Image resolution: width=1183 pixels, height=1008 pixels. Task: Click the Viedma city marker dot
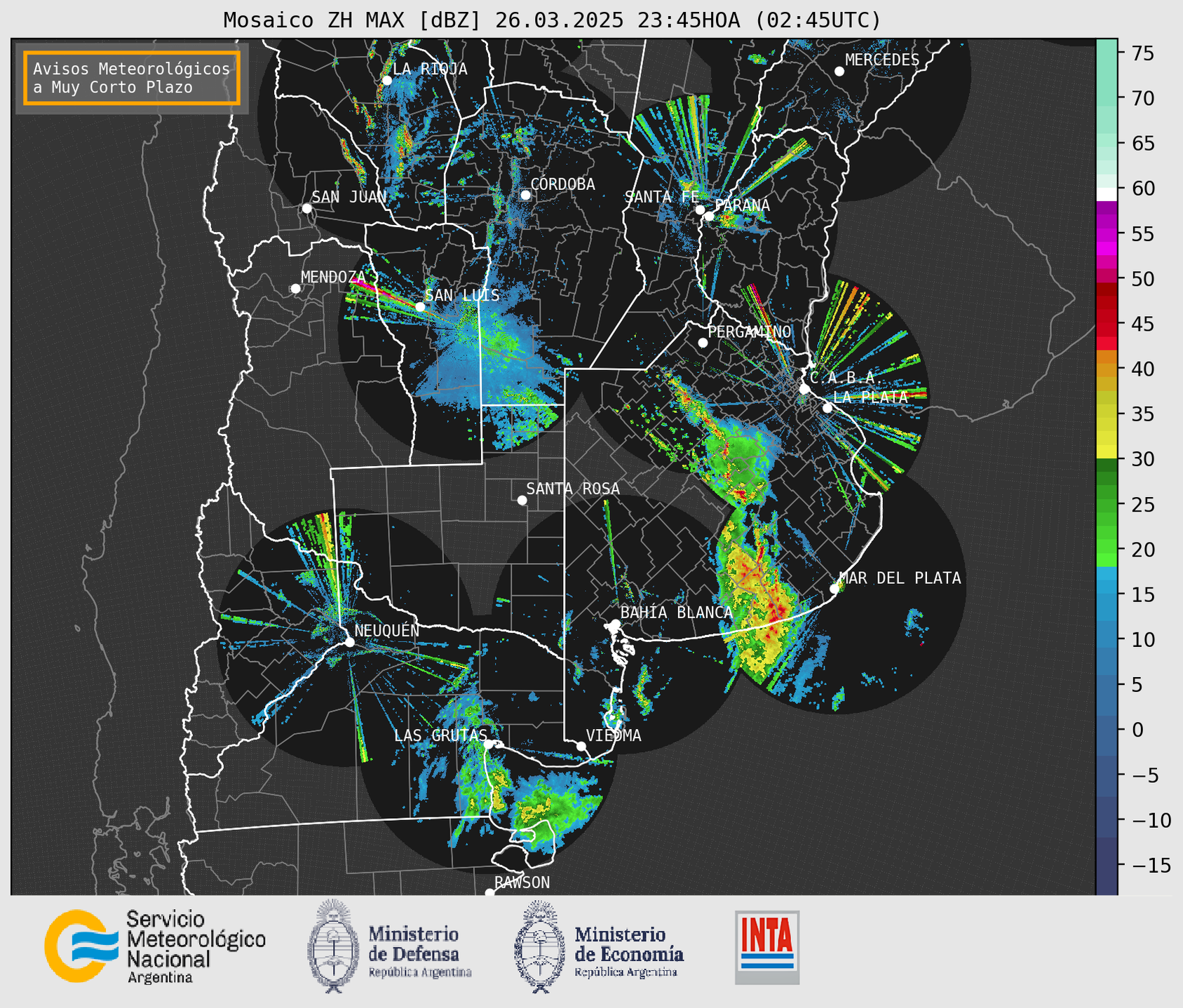coord(581,746)
